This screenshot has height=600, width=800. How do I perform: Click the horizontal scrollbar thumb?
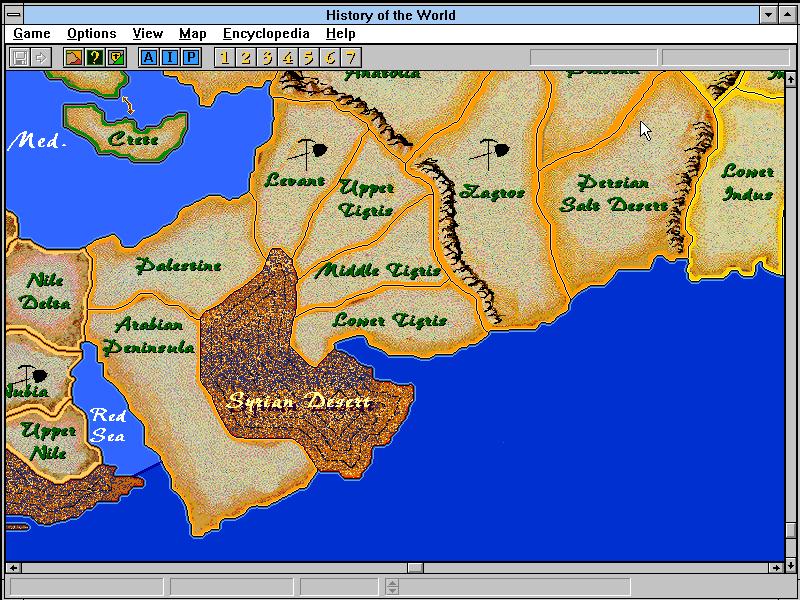click(x=415, y=567)
